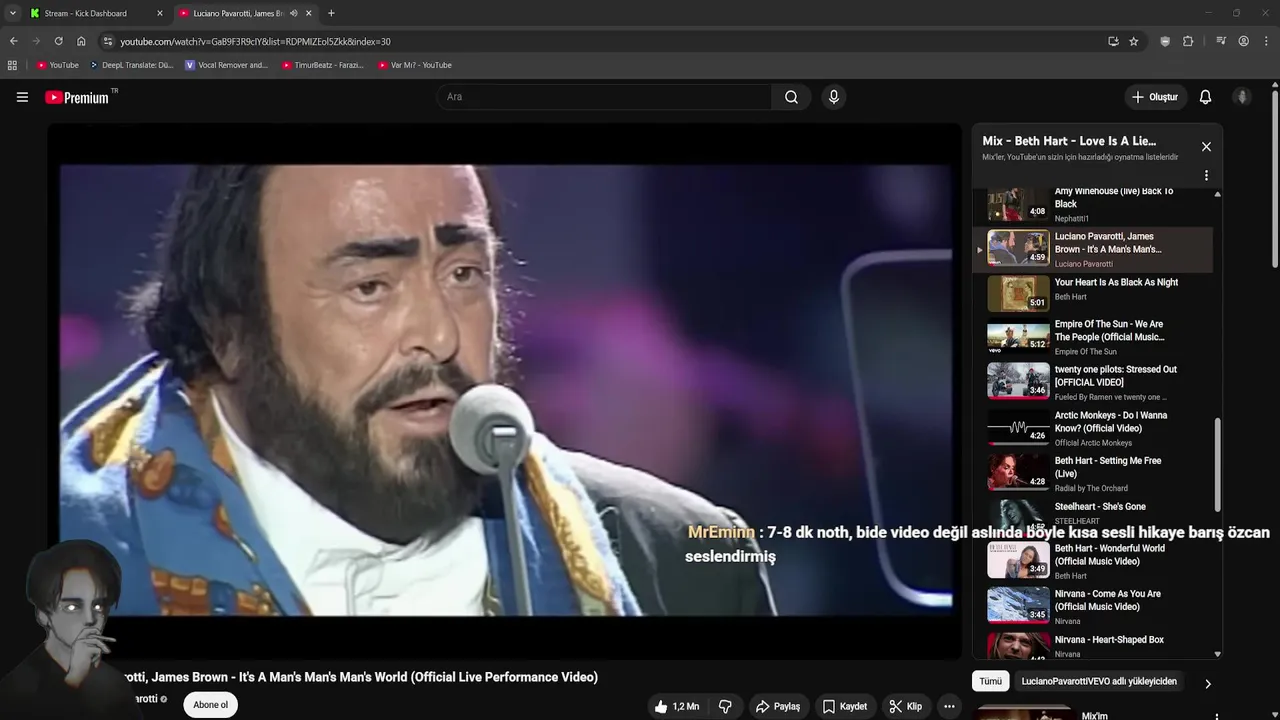Click Mix - Beth Hart playlist title
This screenshot has width=1280, height=720.
[1069, 141]
